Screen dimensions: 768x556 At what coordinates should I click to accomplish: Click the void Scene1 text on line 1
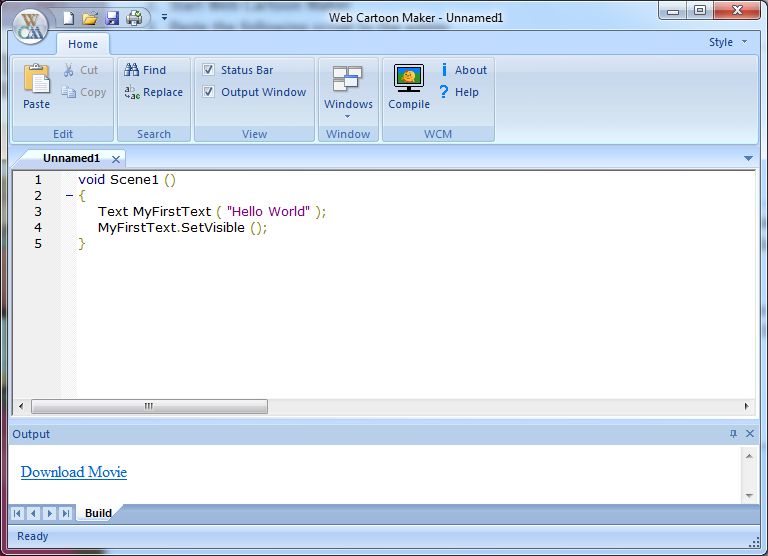tap(119, 180)
